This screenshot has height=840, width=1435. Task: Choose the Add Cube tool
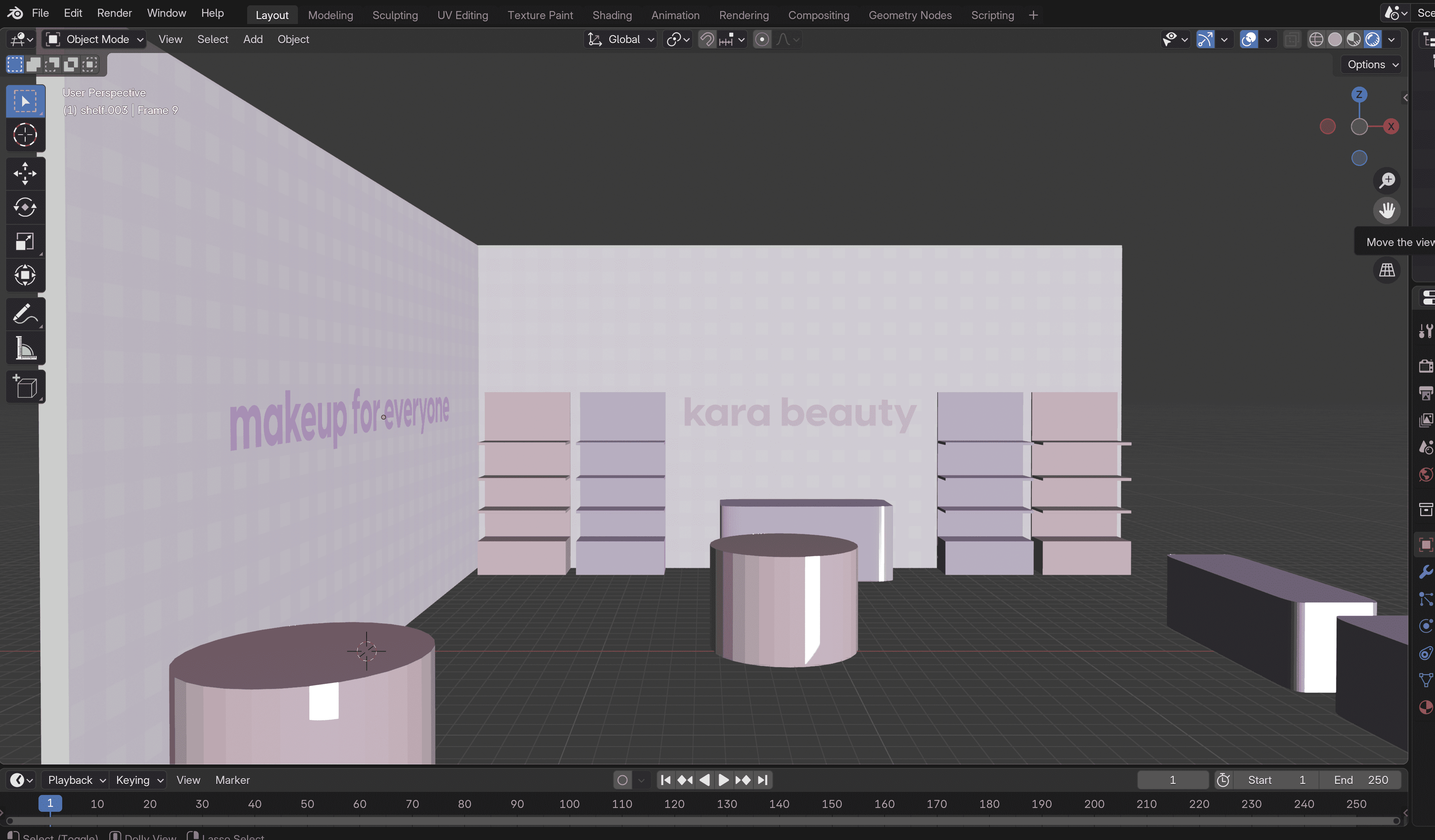pyautogui.click(x=25, y=387)
